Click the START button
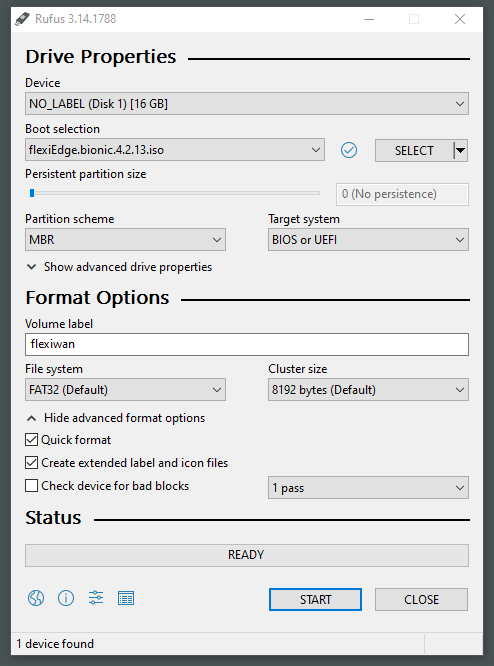Viewport: 494px width, 666px height. tap(315, 599)
